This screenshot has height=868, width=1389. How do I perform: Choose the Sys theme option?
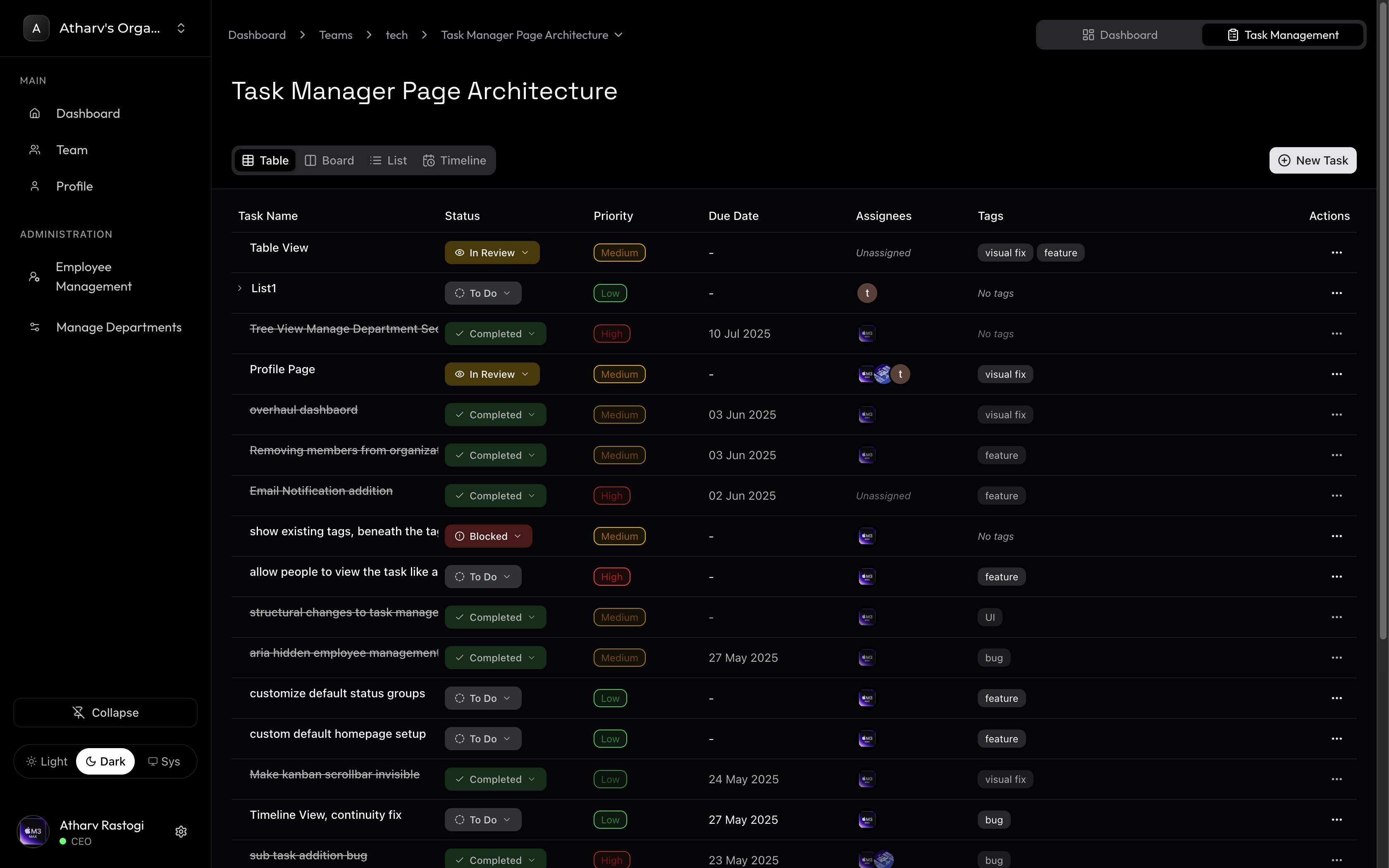tap(164, 761)
